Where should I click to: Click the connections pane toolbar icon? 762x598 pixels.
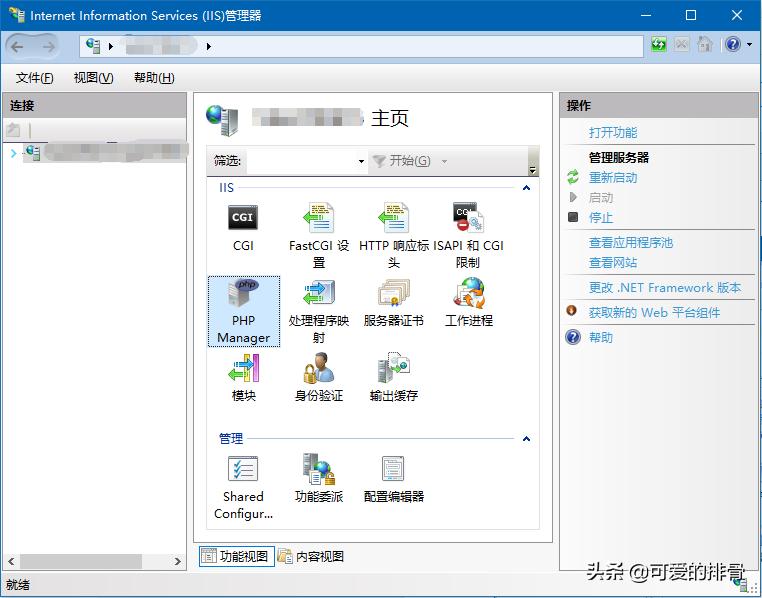click(13, 130)
